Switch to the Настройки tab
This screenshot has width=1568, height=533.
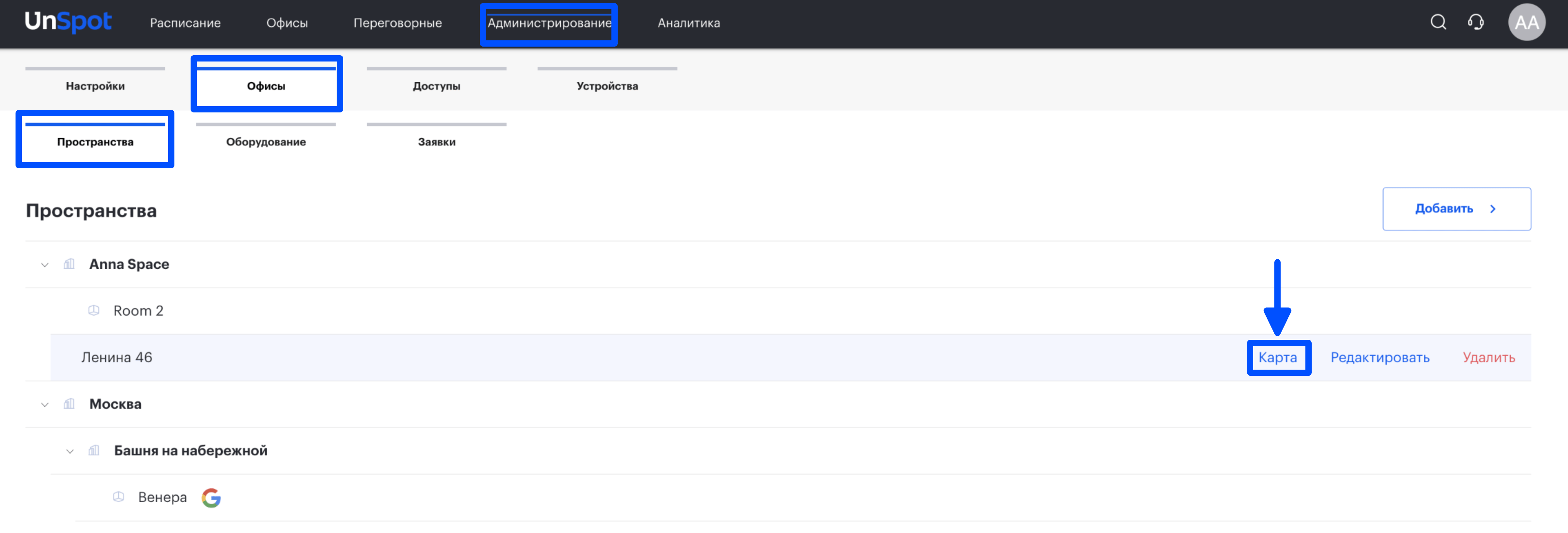pyautogui.click(x=95, y=86)
